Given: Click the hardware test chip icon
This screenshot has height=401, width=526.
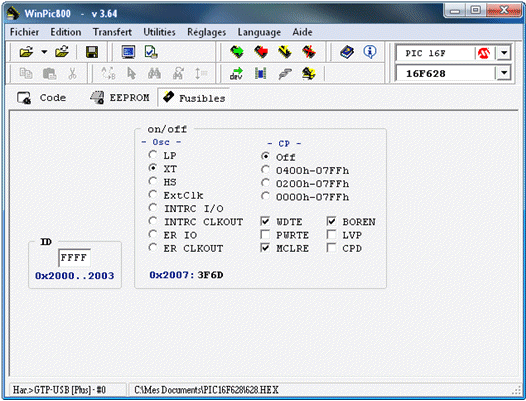Looking at the screenshot, I should tap(261, 73).
